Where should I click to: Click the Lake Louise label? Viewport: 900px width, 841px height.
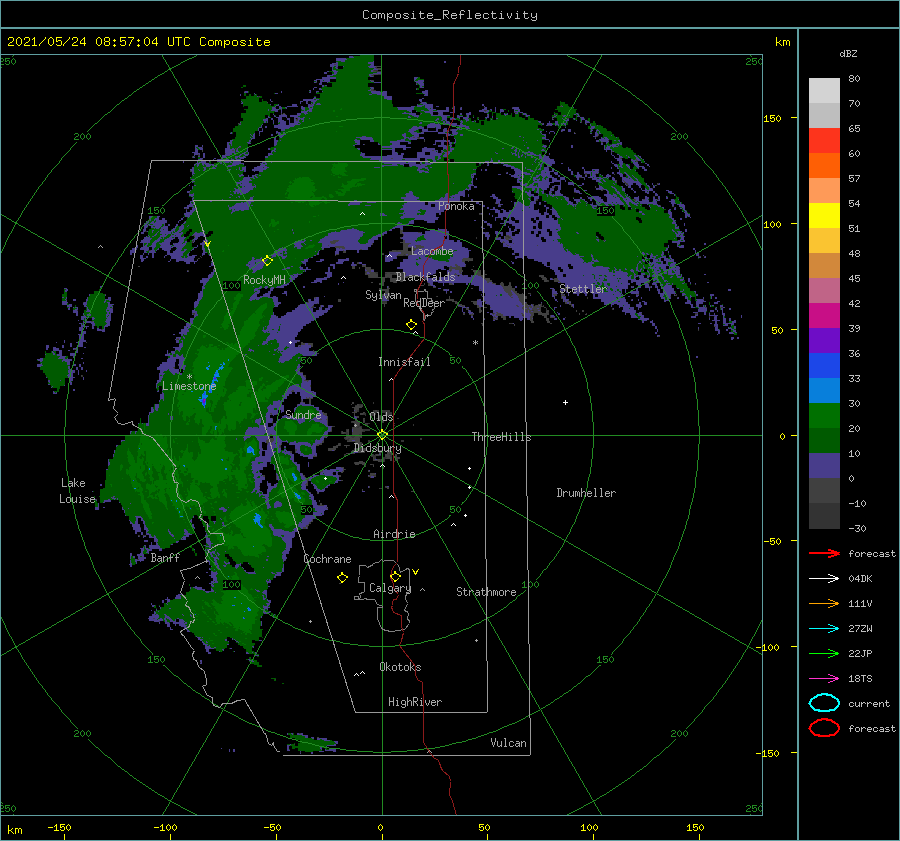click(x=77, y=491)
